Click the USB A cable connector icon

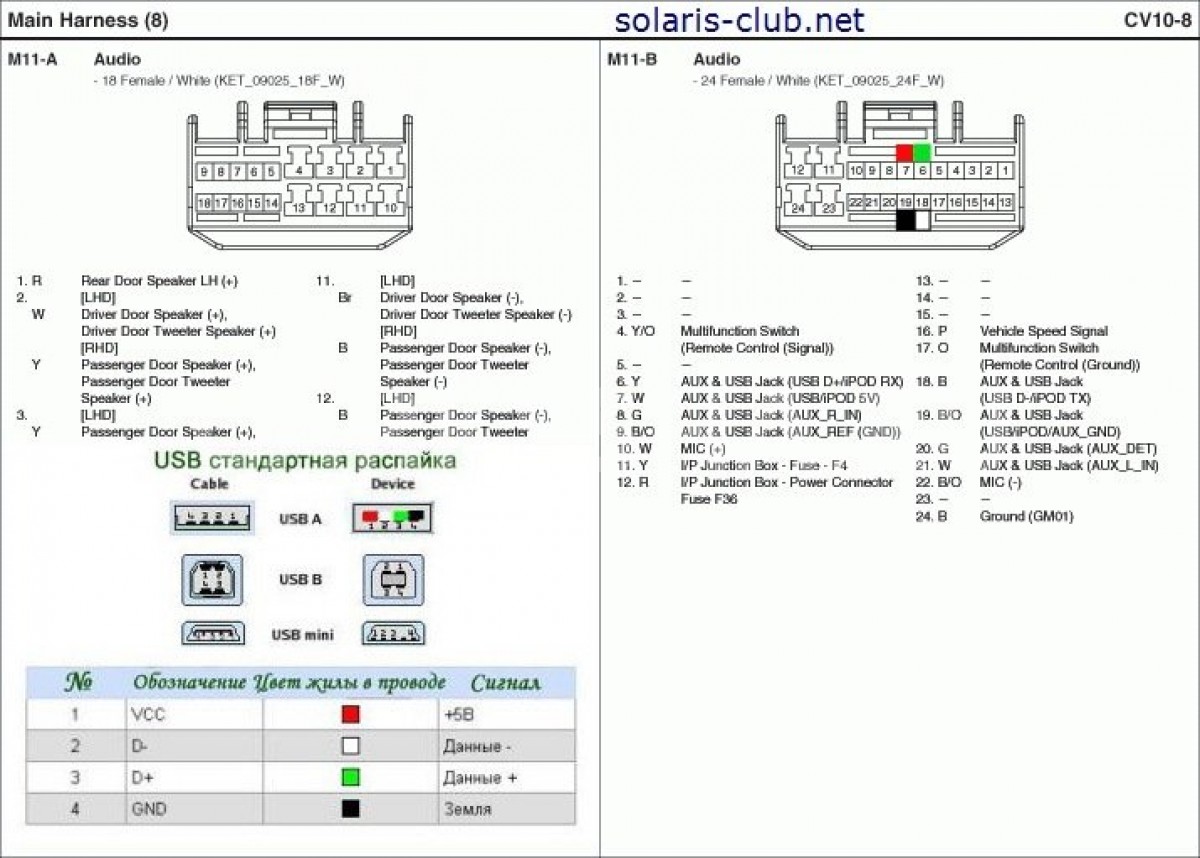click(210, 518)
